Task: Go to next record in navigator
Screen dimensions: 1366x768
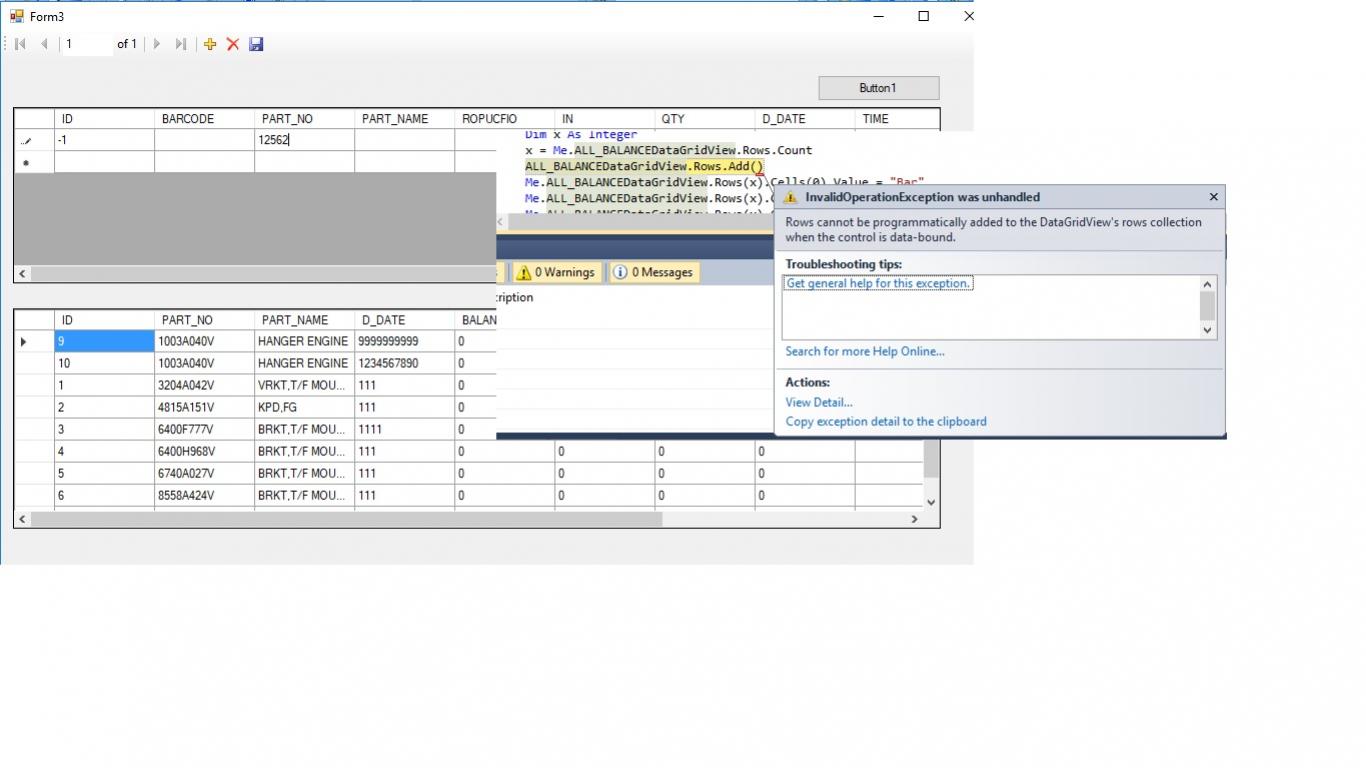Action: click(157, 44)
